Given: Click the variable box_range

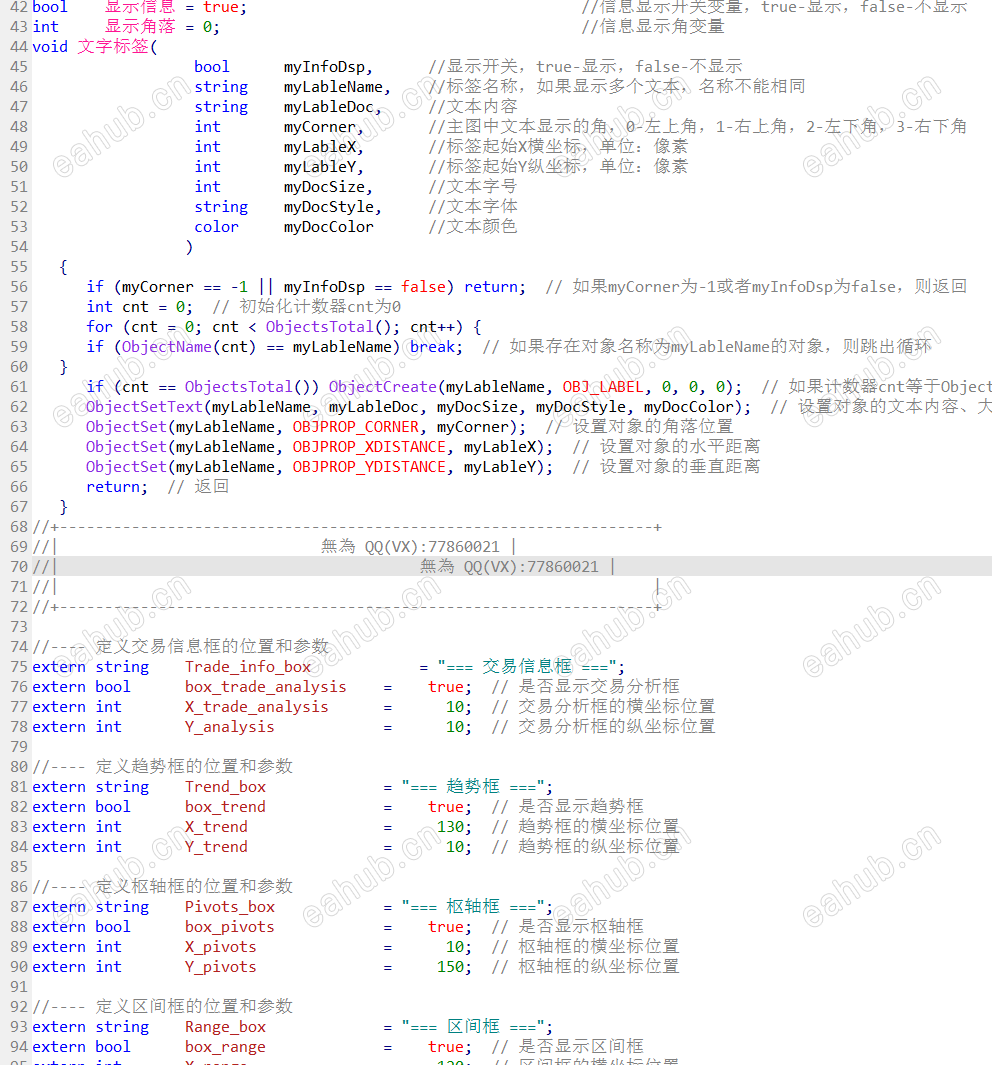Looking at the screenshot, I should tap(225, 1047).
